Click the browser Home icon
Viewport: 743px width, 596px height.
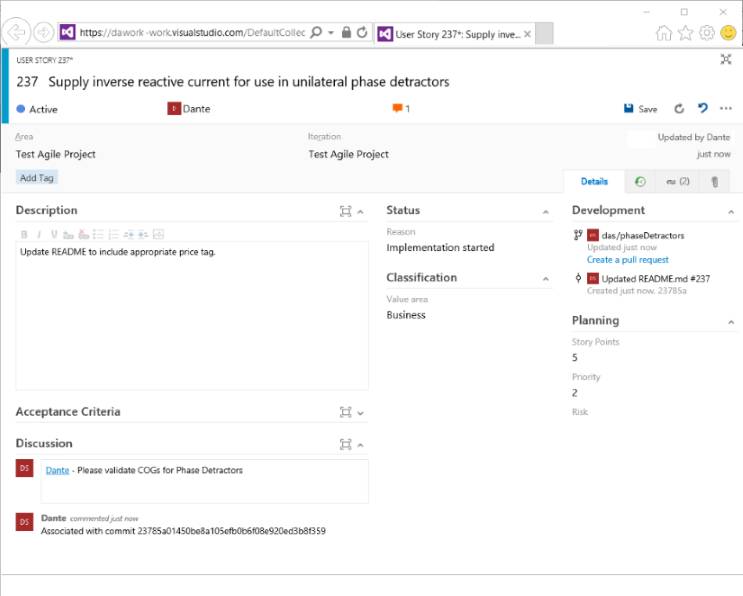click(x=663, y=33)
